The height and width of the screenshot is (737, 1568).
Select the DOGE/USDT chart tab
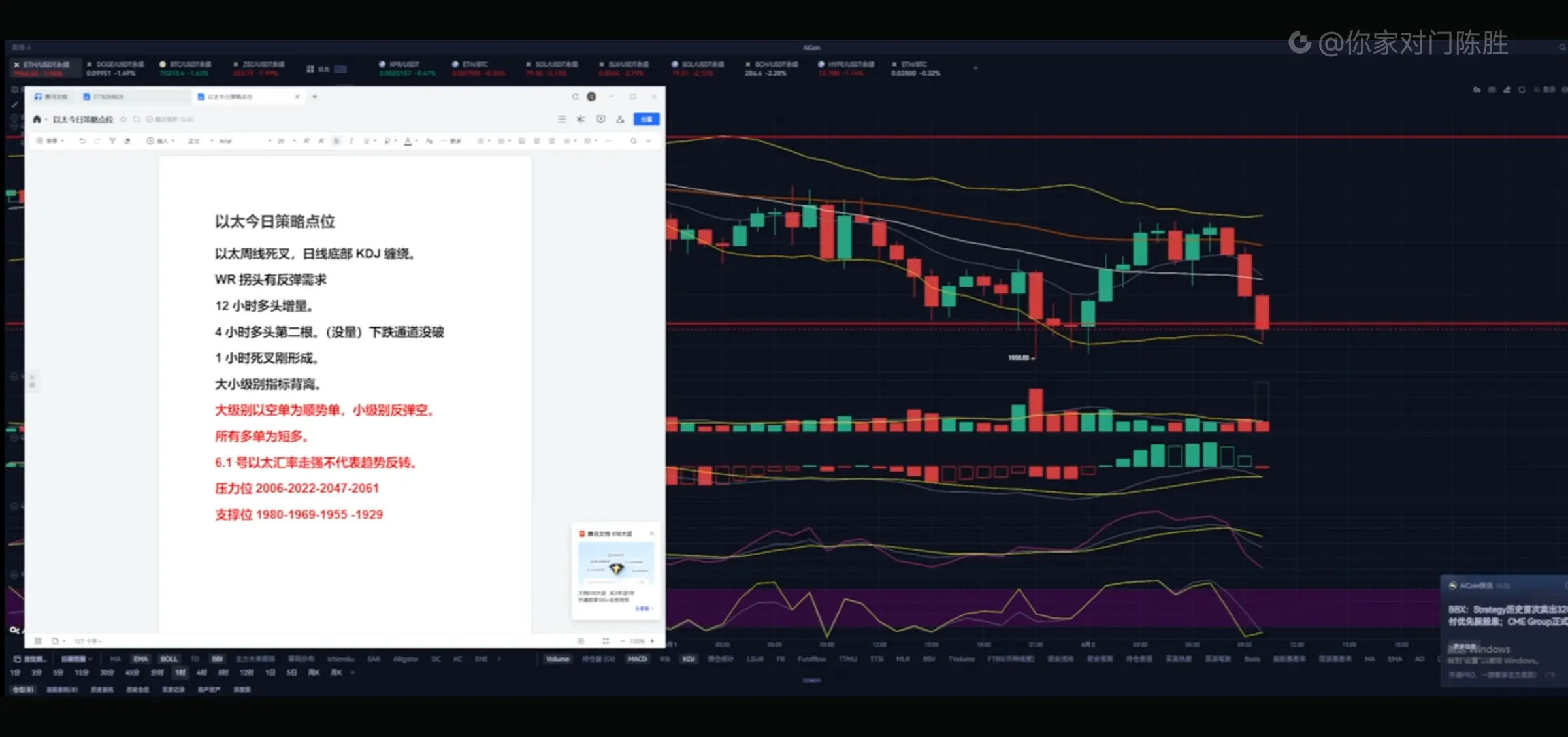pyautogui.click(x=115, y=68)
